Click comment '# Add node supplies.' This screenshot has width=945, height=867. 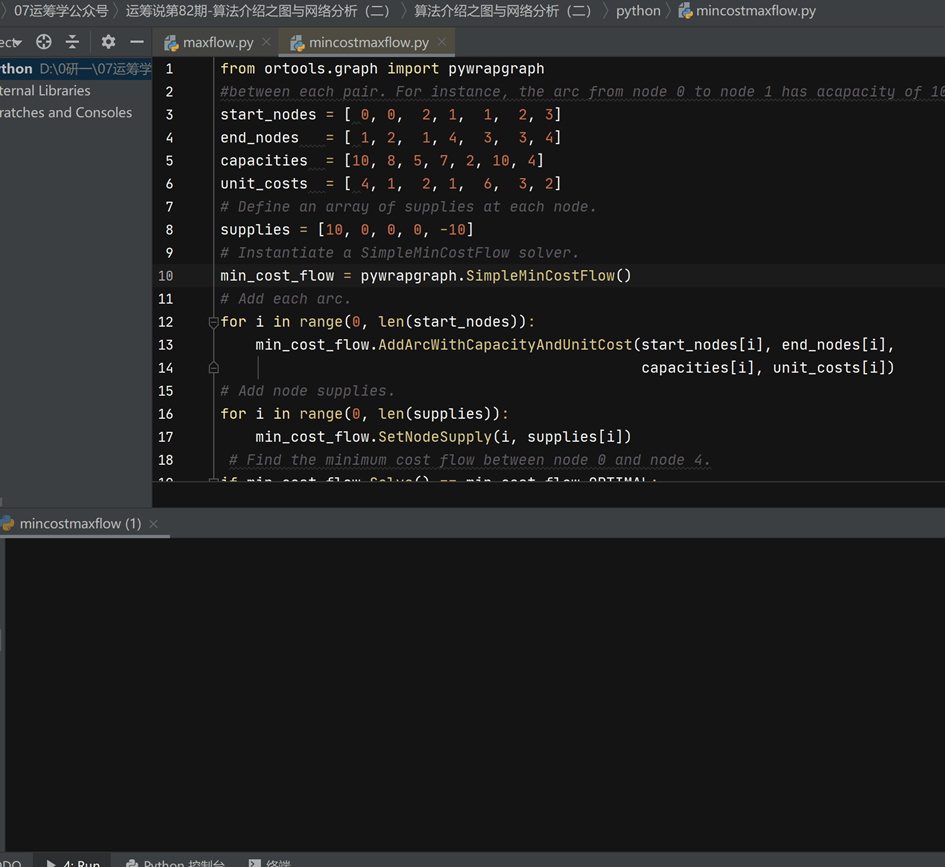307,391
